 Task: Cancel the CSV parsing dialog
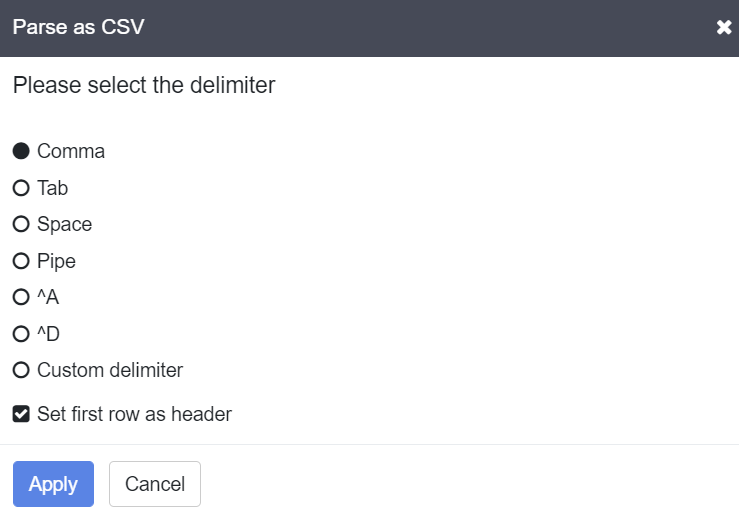coord(155,484)
